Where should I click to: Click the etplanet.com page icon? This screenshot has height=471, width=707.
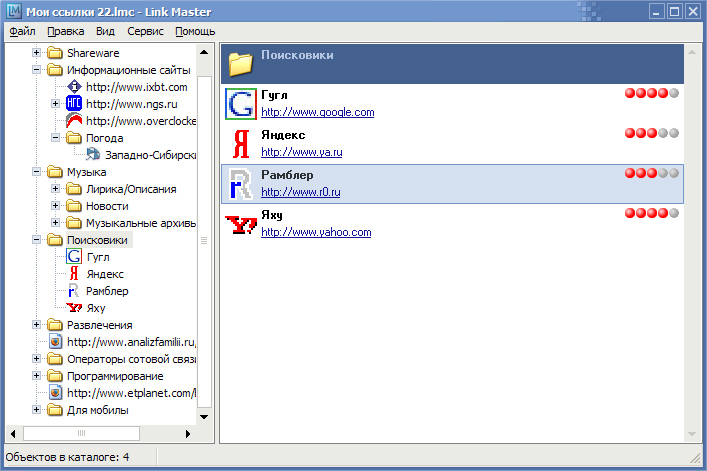pyautogui.click(x=55, y=393)
